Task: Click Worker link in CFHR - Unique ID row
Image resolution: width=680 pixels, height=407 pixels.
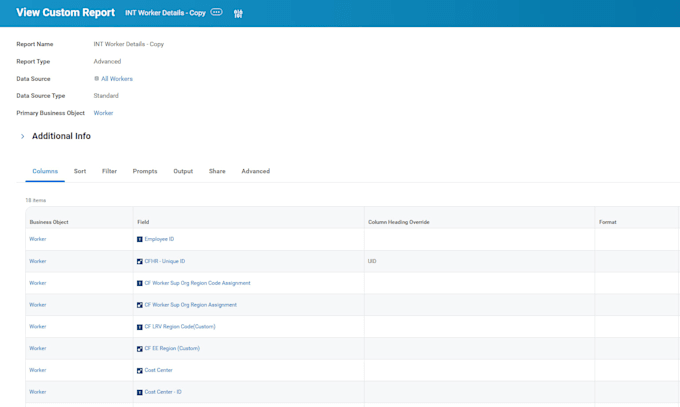Action: [38, 261]
